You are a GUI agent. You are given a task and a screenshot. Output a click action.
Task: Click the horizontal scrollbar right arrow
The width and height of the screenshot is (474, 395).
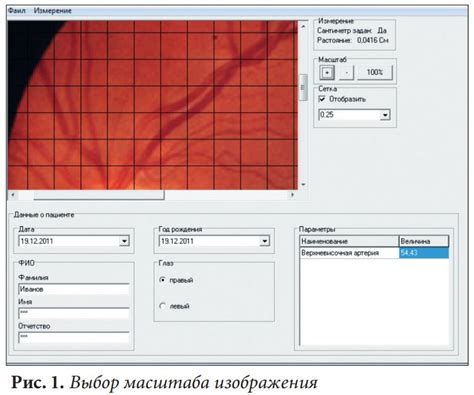pos(292,195)
